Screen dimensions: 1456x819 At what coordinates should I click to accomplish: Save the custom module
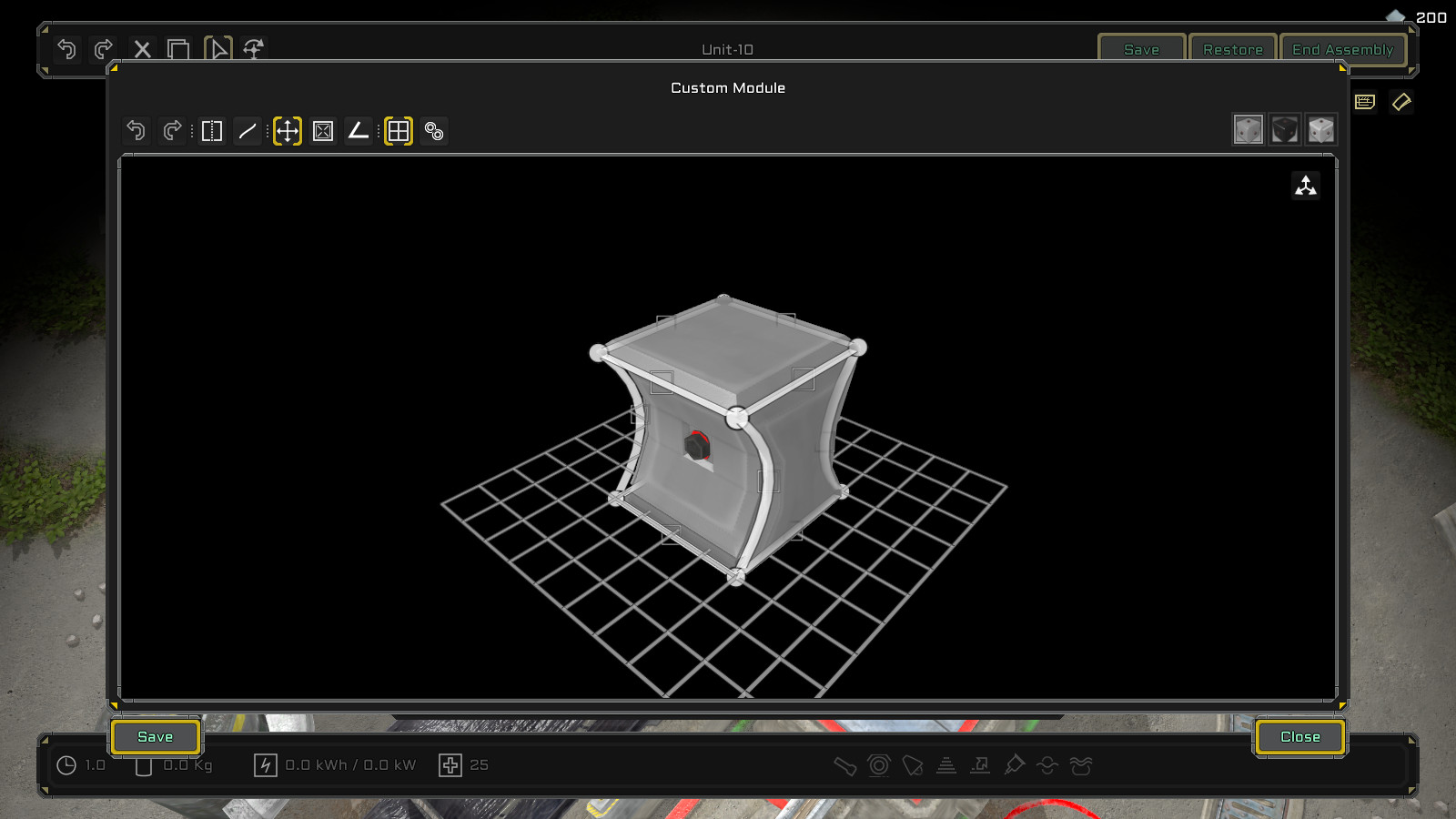155,737
